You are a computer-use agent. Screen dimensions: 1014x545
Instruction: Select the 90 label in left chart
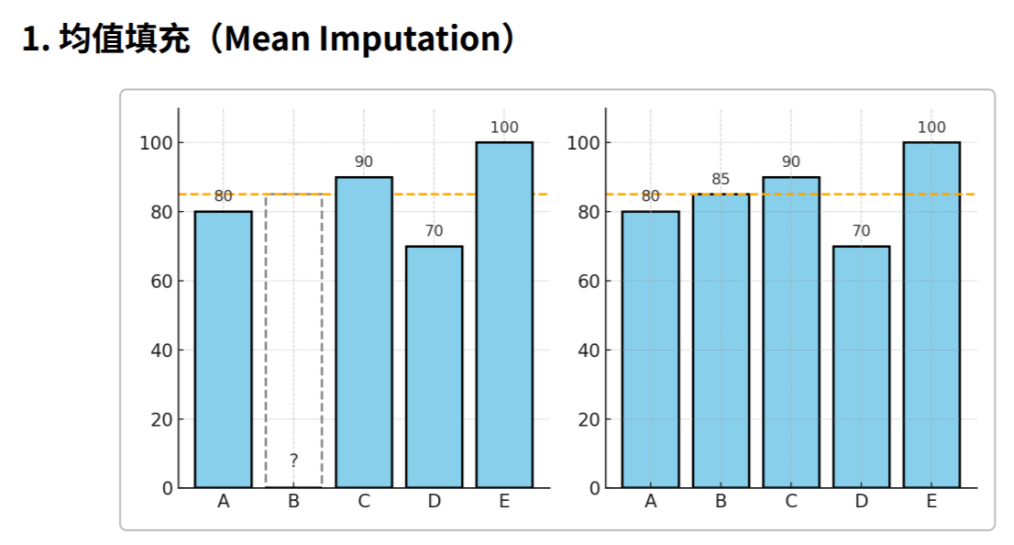pyautogui.click(x=364, y=162)
